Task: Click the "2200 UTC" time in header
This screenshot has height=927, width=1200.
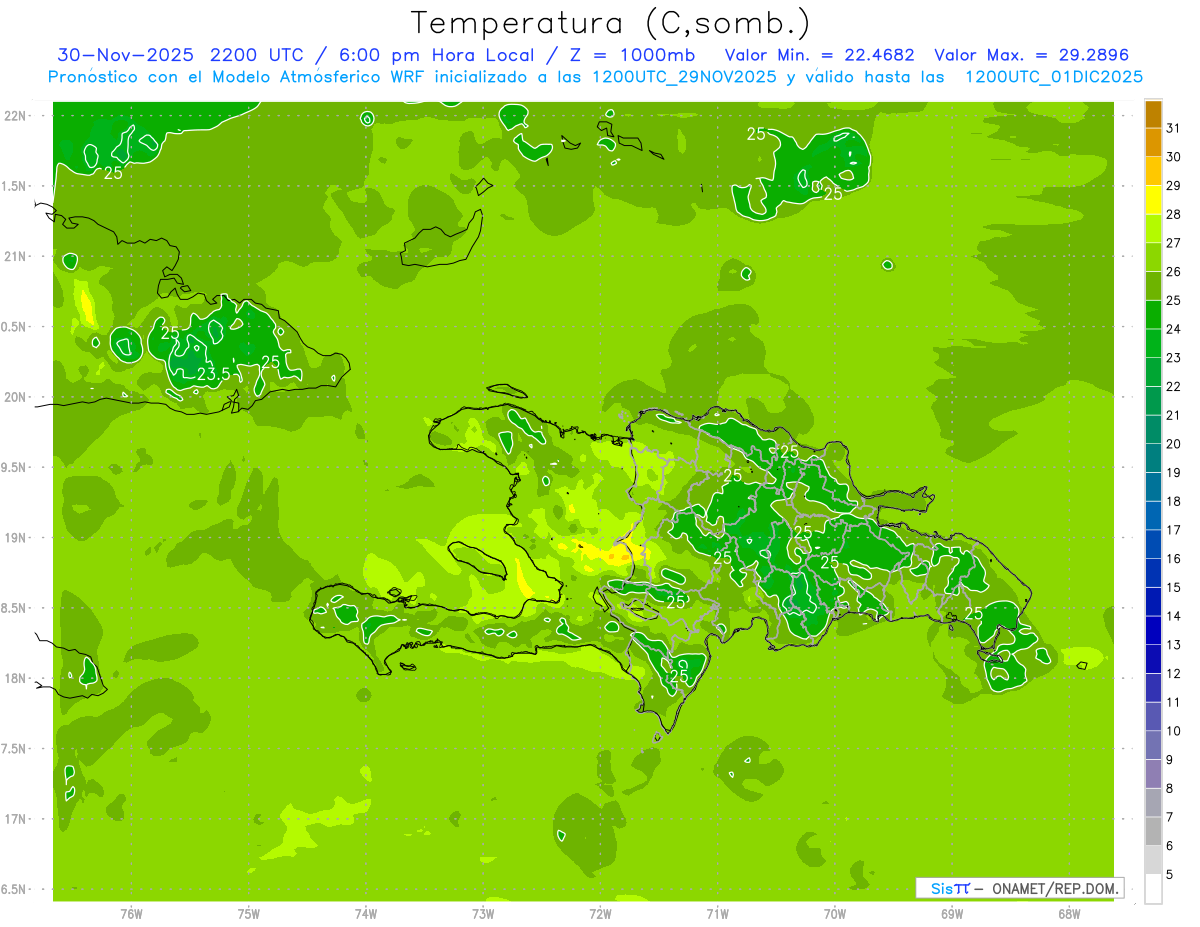Action: click(259, 55)
